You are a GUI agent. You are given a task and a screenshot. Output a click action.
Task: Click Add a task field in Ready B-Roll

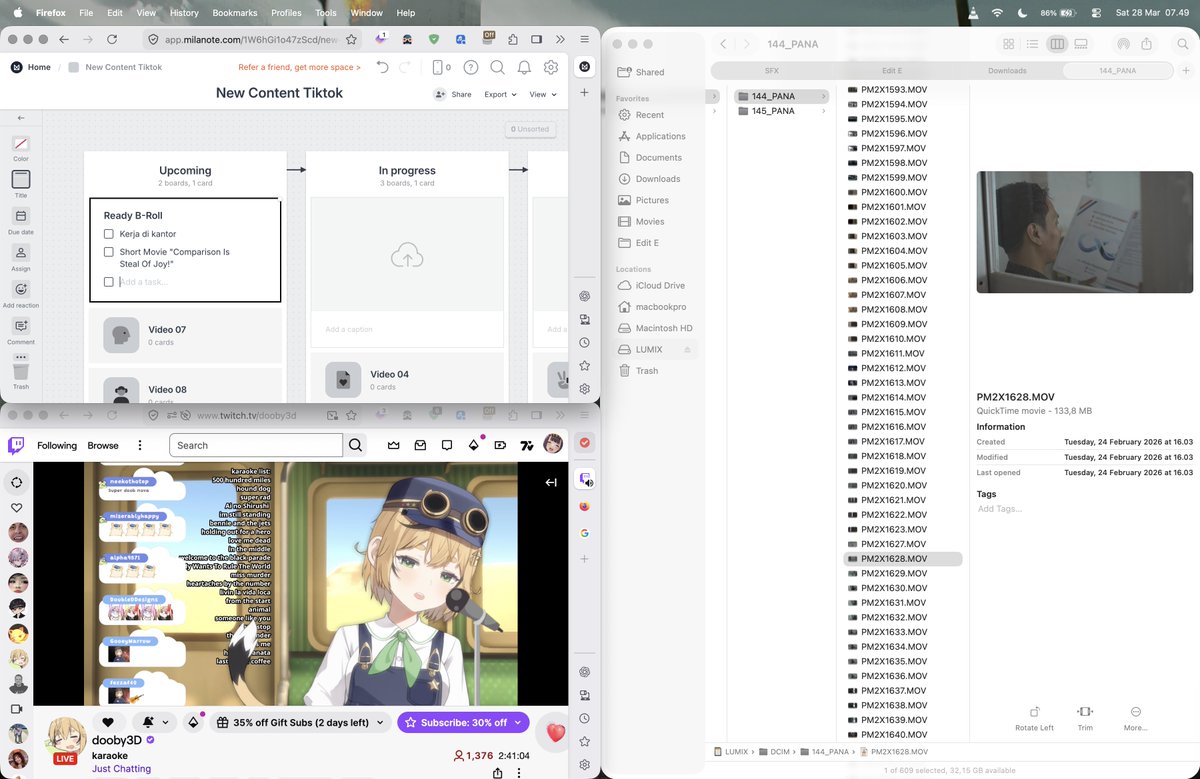144,282
